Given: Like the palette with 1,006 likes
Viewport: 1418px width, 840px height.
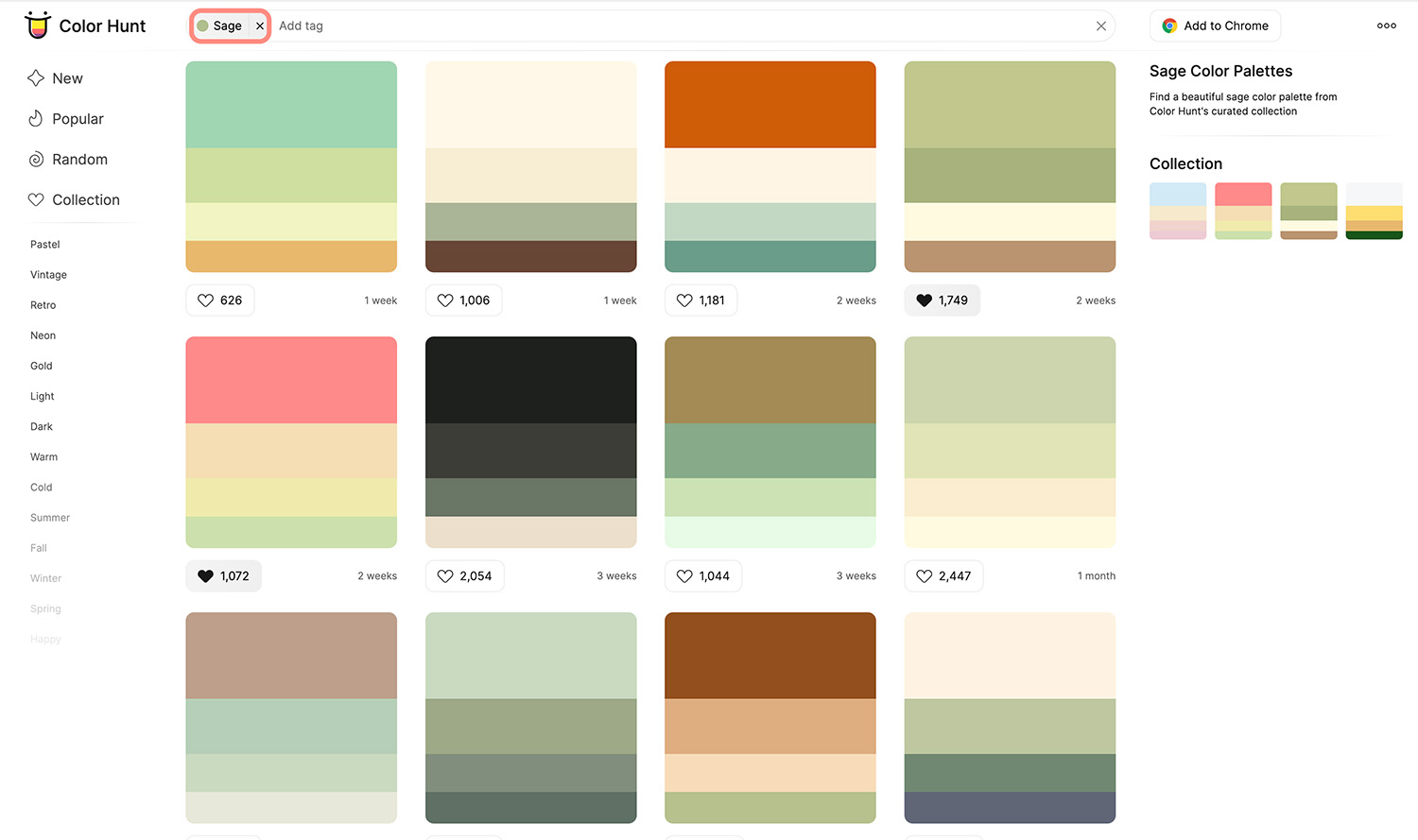Looking at the screenshot, I should [x=464, y=300].
